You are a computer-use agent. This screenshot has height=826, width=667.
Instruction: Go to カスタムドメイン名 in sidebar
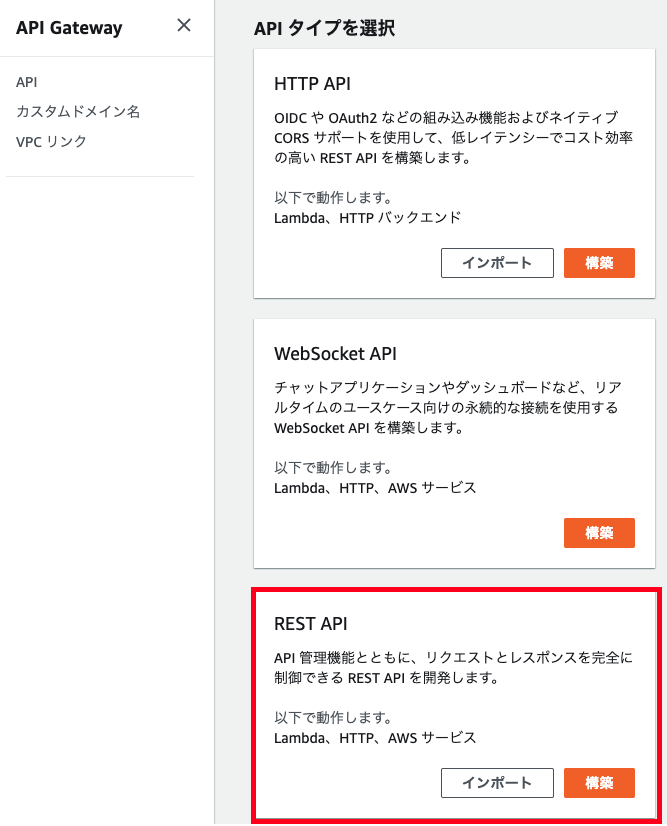[78, 112]
